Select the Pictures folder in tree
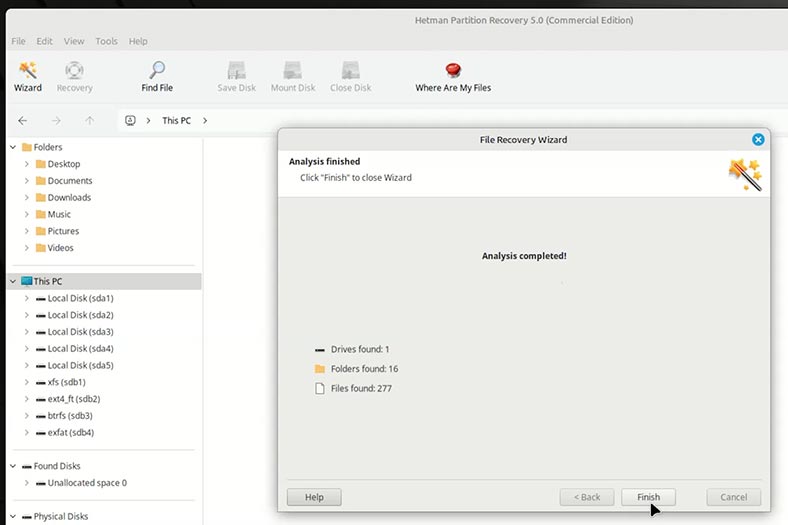Screen dimensions: 788x525 pyautogui.click(x=57, y=231)
